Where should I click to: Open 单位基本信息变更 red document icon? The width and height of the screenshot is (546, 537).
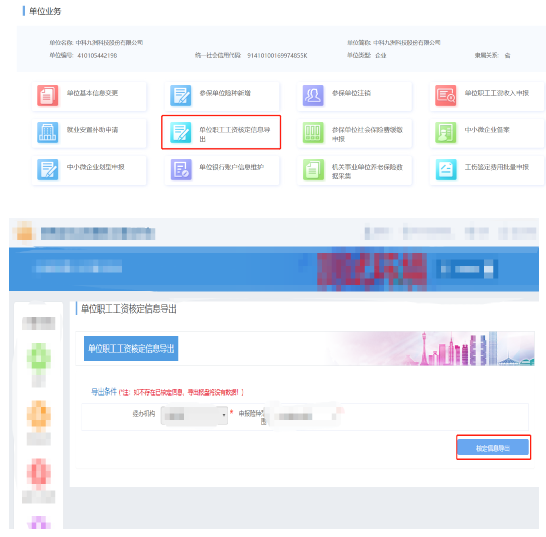click(47, 95)
